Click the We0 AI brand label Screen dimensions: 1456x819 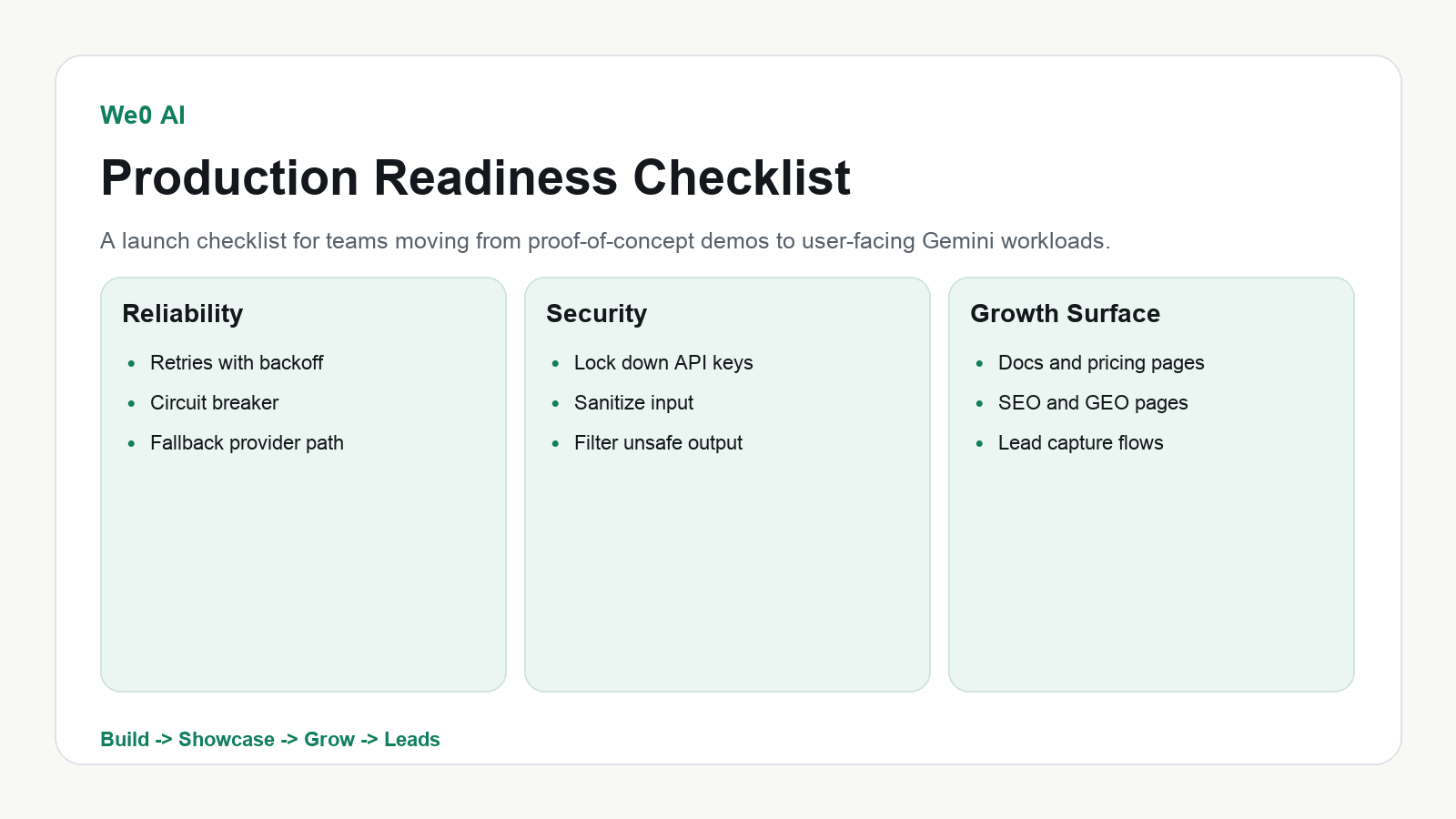(x=143, y=116)
